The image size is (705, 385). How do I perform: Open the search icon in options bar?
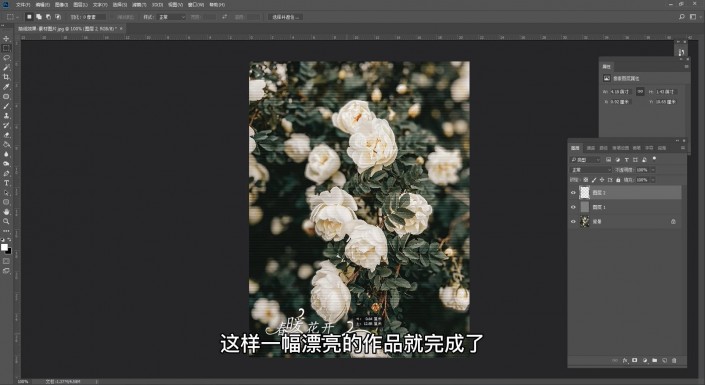[682, 17]
